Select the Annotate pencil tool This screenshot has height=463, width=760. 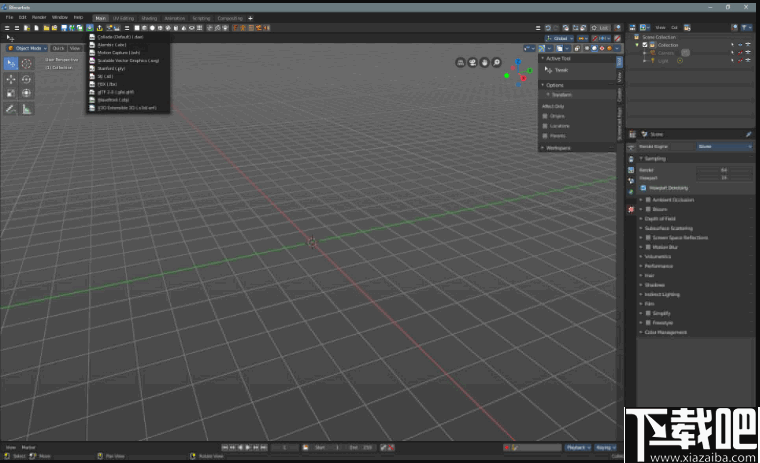[x=11, y=109]
